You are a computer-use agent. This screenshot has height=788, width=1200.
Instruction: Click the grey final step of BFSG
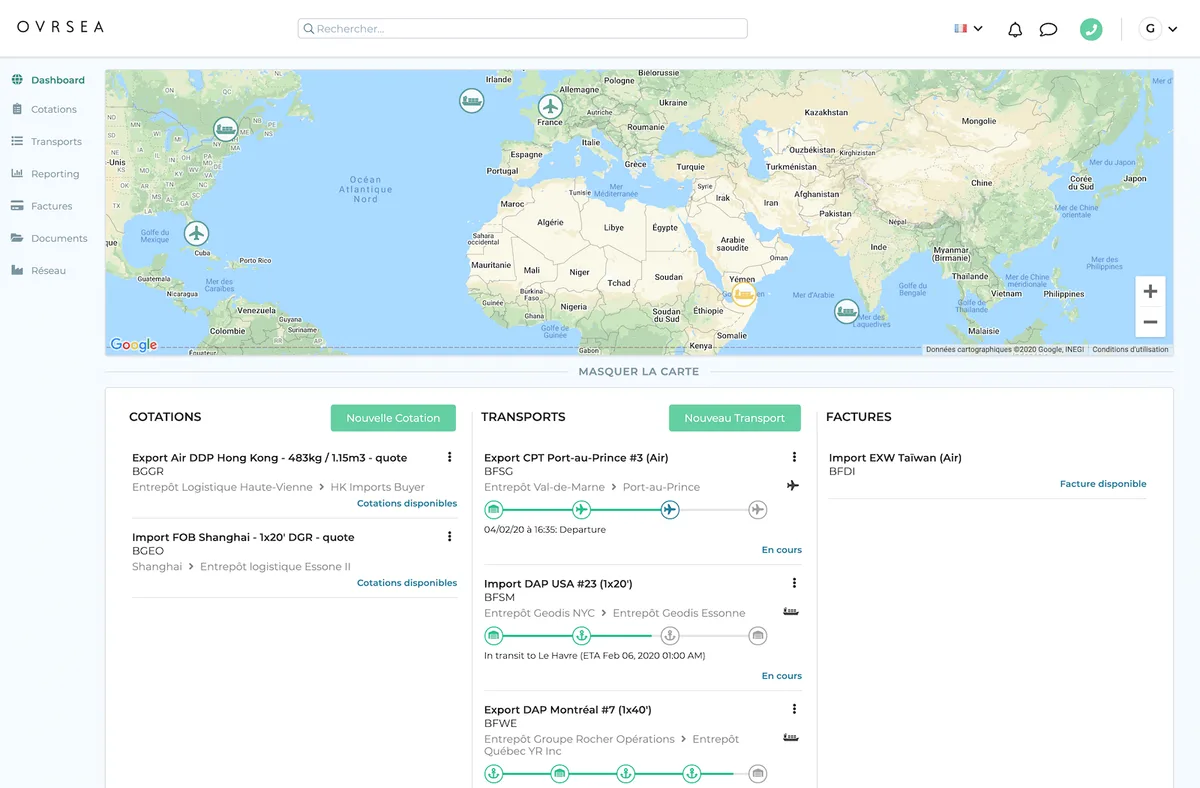coord(758,510)
